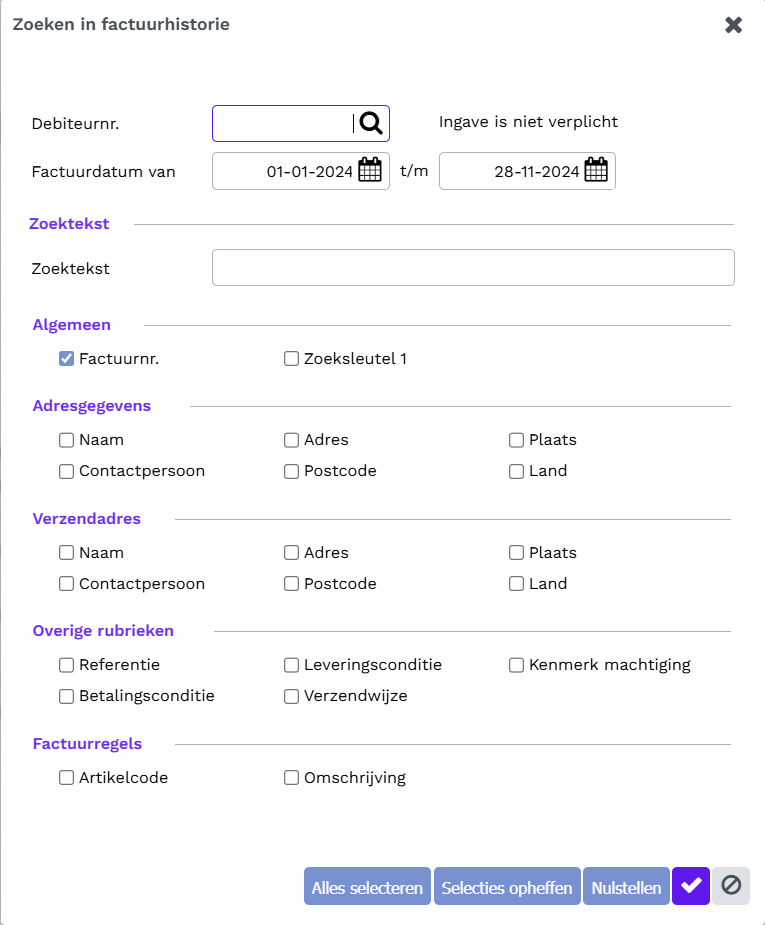The image size is (765, 925).
Task: Close the Zoeken in factuurhistorie dialog
Action: pos(733,25)
